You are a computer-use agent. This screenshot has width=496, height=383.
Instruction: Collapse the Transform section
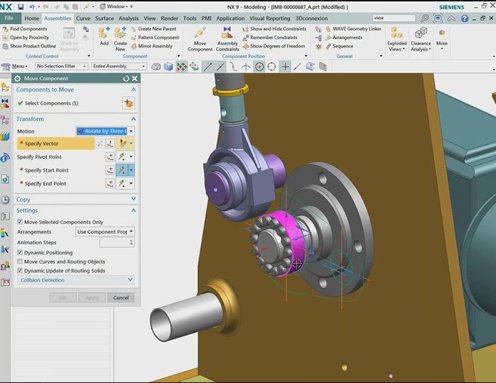[133, 119]
